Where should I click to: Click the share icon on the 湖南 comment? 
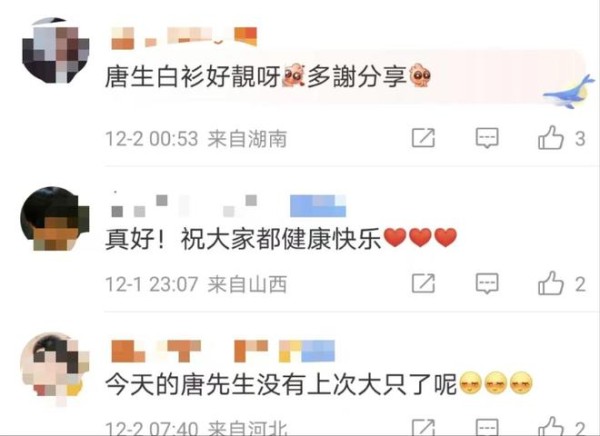423,138
